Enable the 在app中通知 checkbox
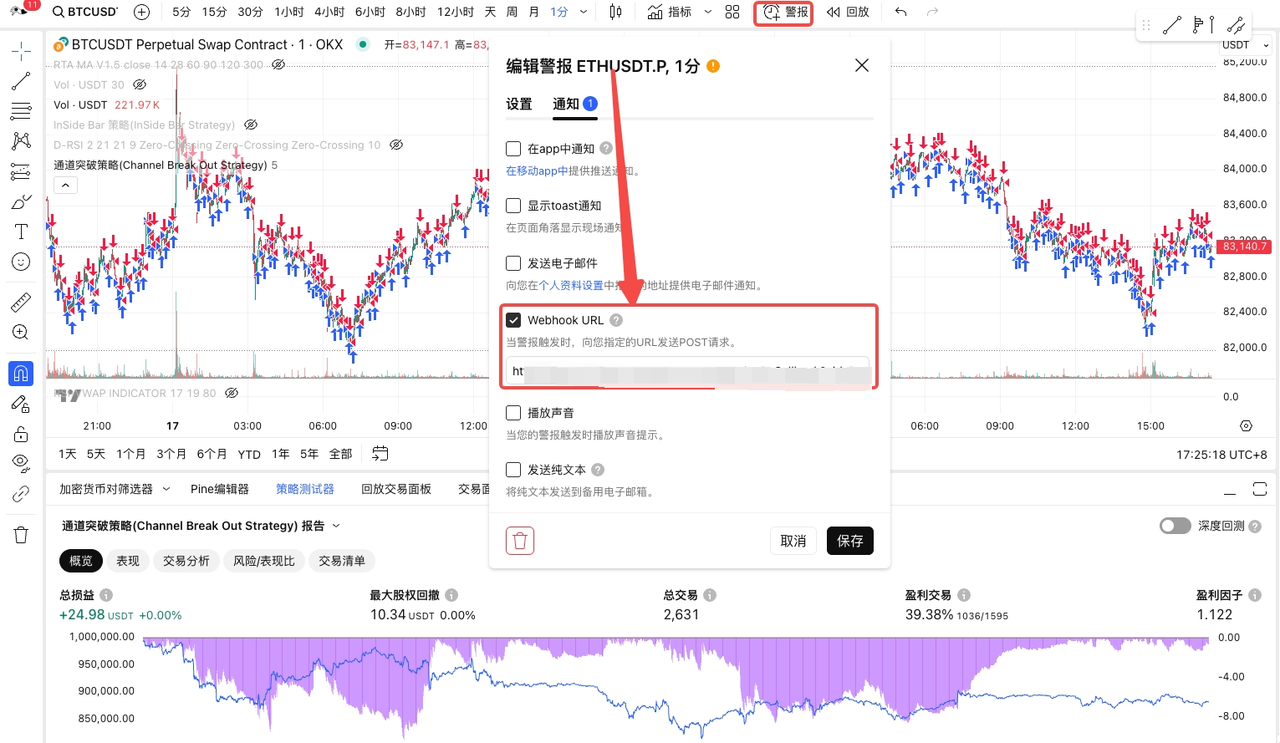 [x=513, y=149]
